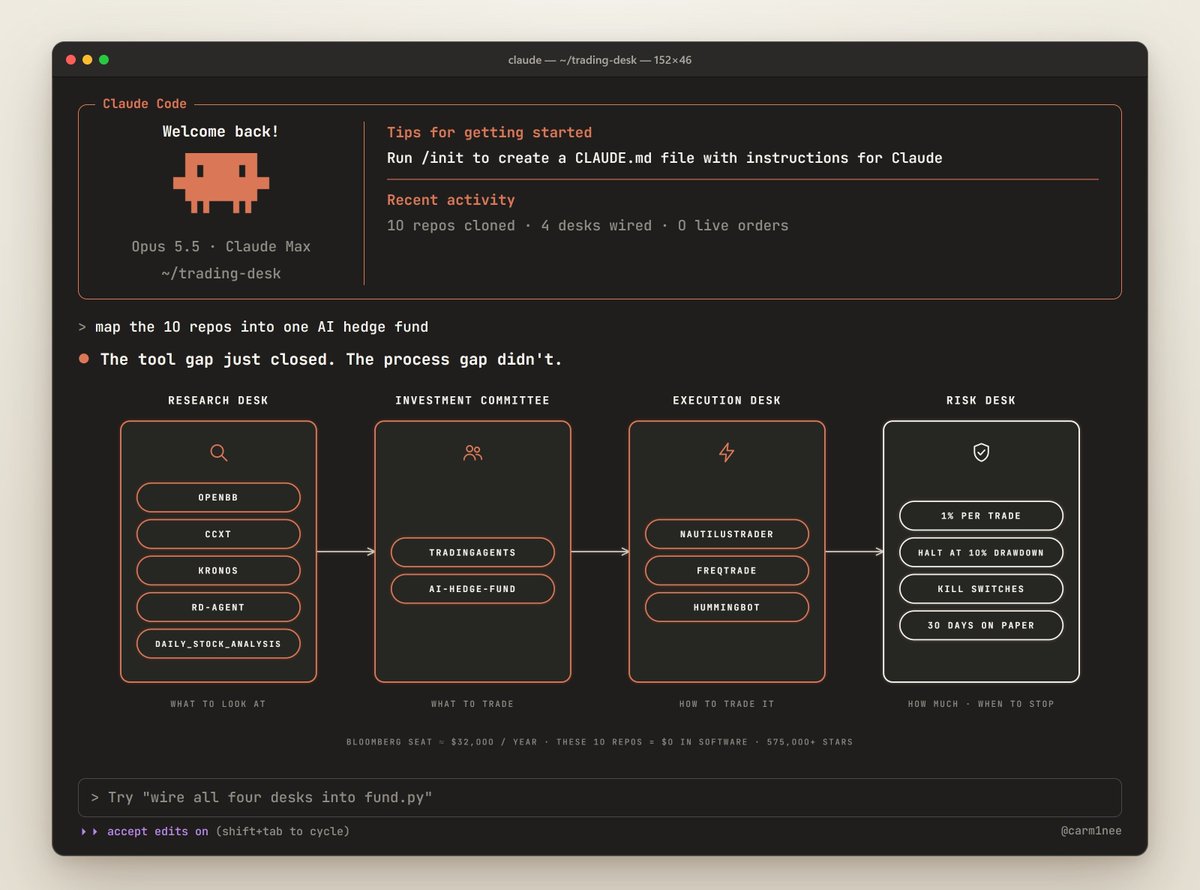Viewport: 1200px width, 890px height.
Task: Select the 30 DAYS ON PAPER pill
Action: pos(981,625)
